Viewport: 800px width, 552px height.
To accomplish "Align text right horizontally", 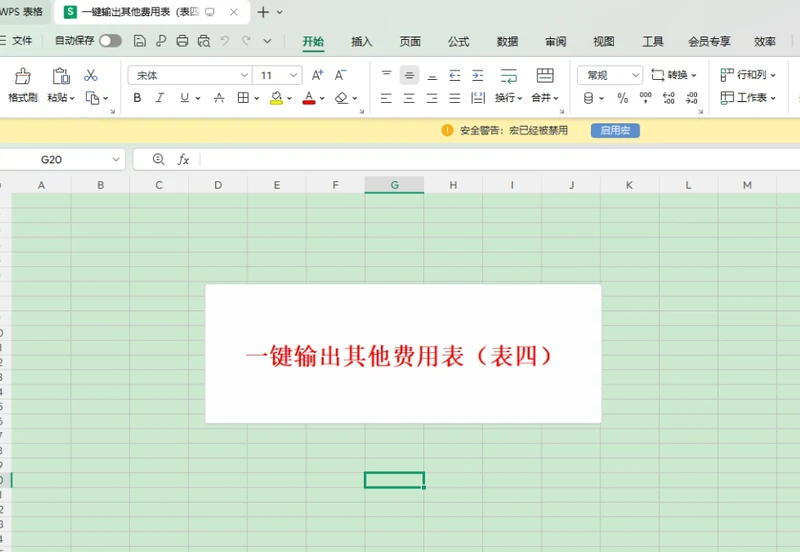I will [x=432, y=98].
